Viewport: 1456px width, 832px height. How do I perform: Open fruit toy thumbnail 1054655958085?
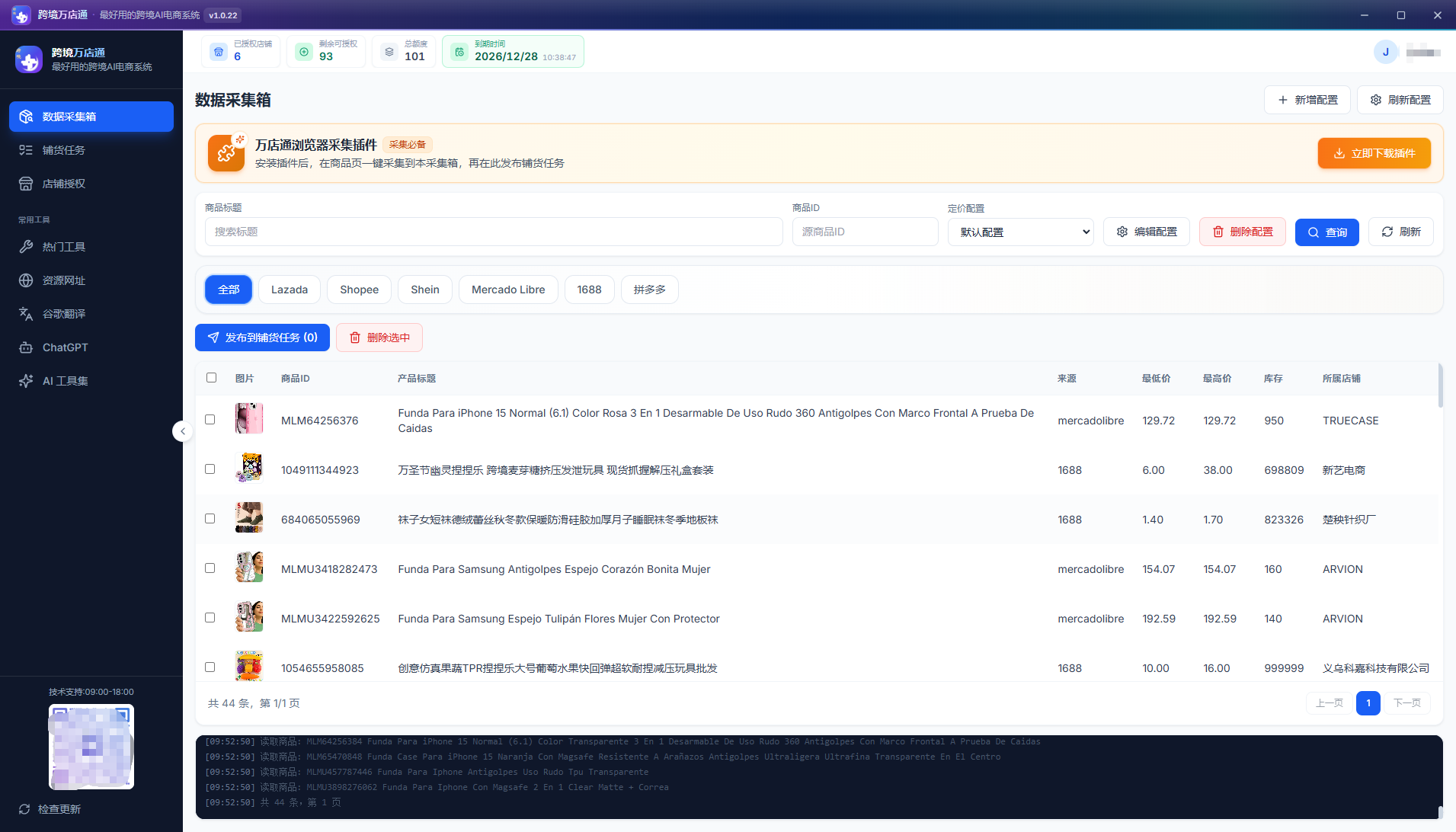(249, 666)
